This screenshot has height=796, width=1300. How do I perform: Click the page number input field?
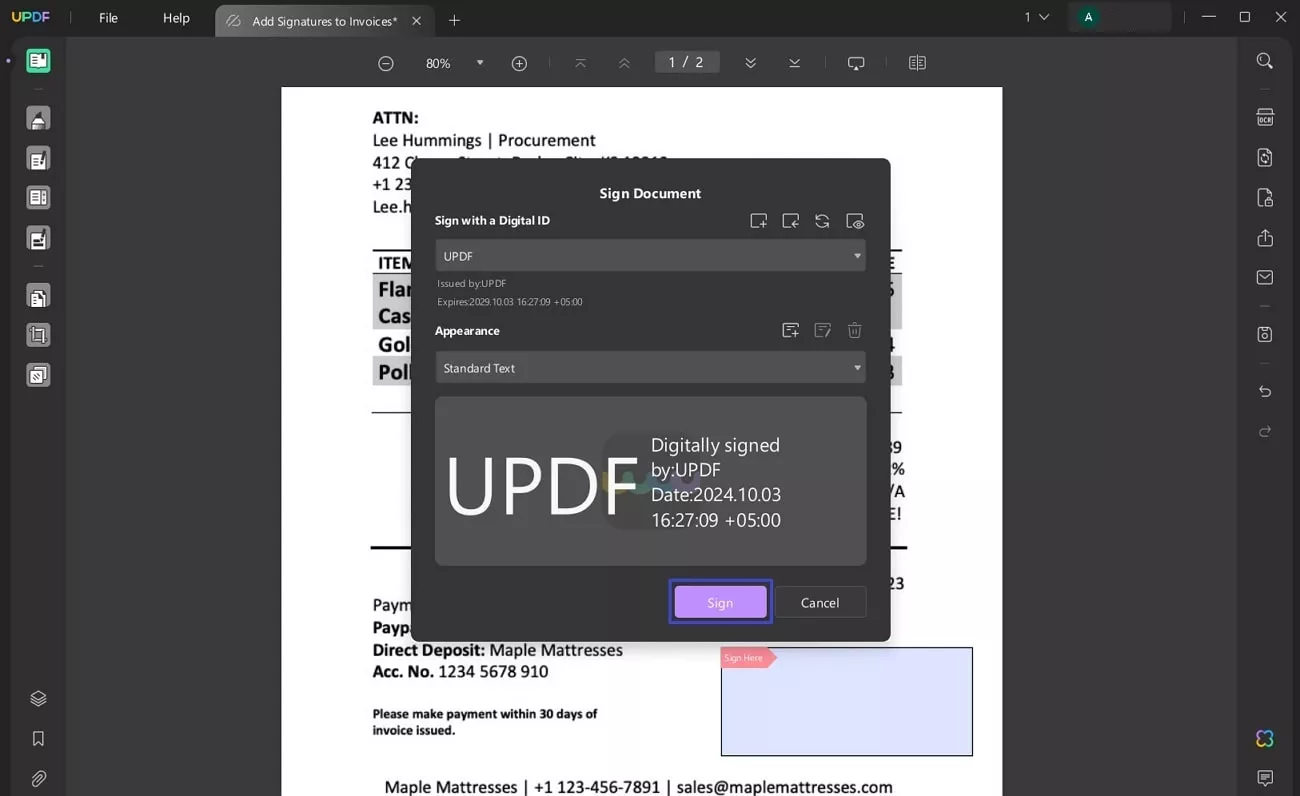[x=686, y=62]
